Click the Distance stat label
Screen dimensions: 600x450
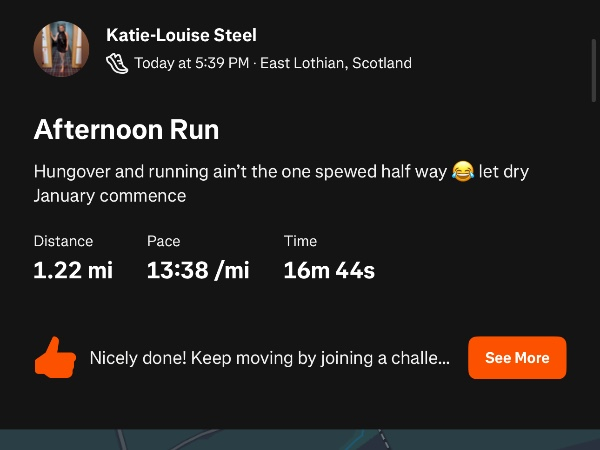63,241
